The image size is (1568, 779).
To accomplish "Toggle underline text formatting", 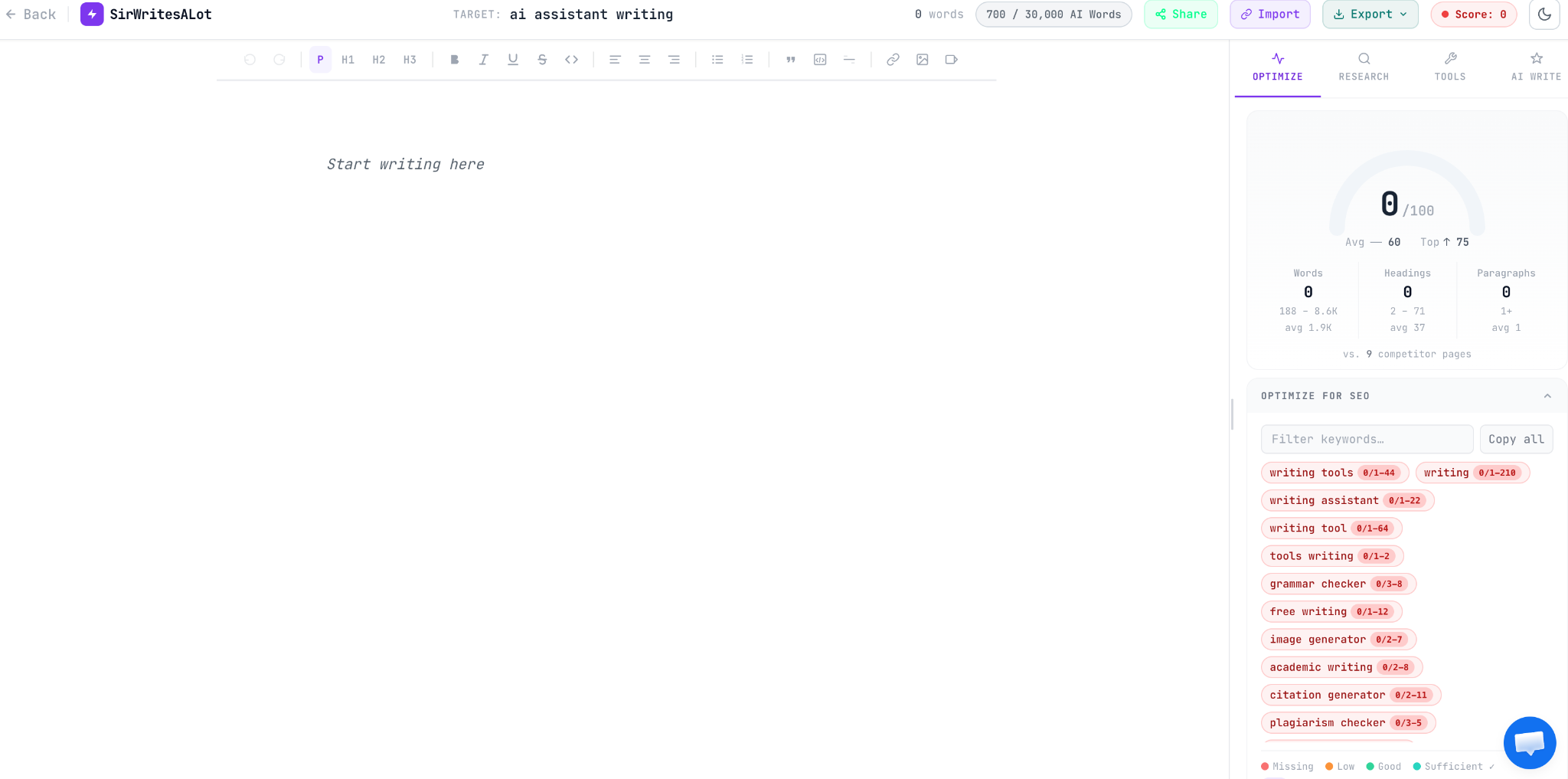I will (513, 60).
